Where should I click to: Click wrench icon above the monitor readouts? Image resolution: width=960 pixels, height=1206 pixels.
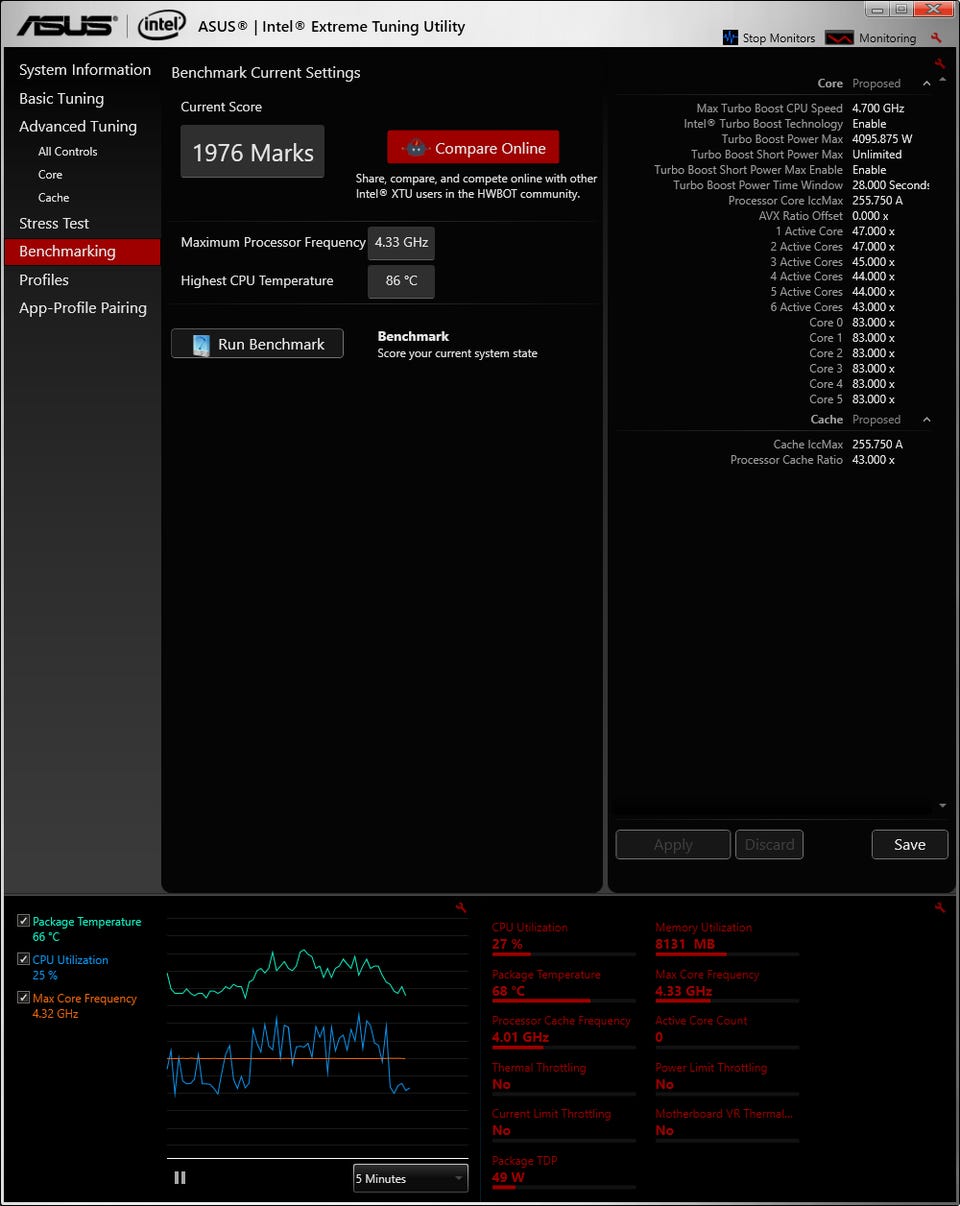939,908
